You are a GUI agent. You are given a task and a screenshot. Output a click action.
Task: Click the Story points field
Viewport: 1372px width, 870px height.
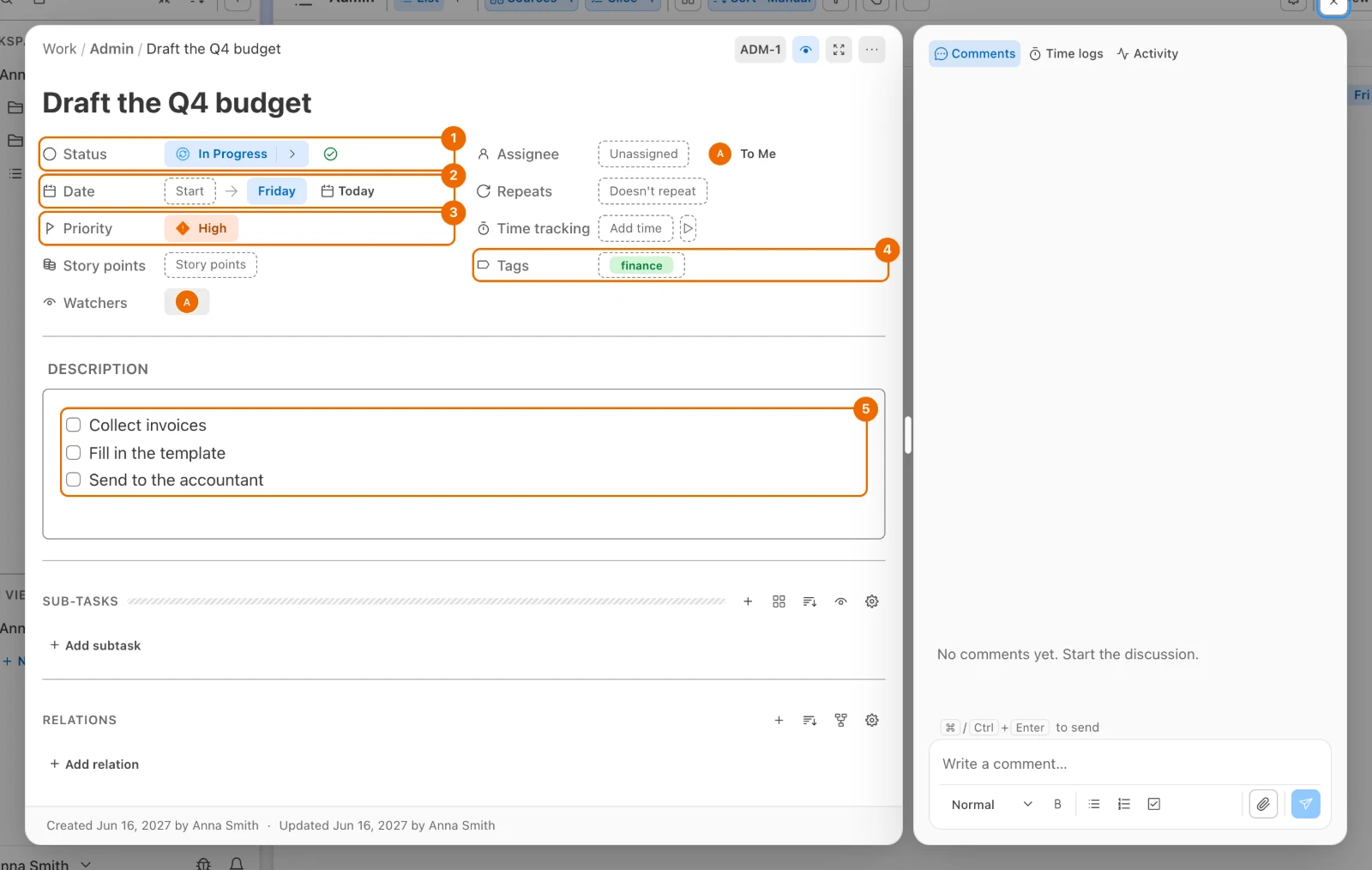click(x=211, y=264)
